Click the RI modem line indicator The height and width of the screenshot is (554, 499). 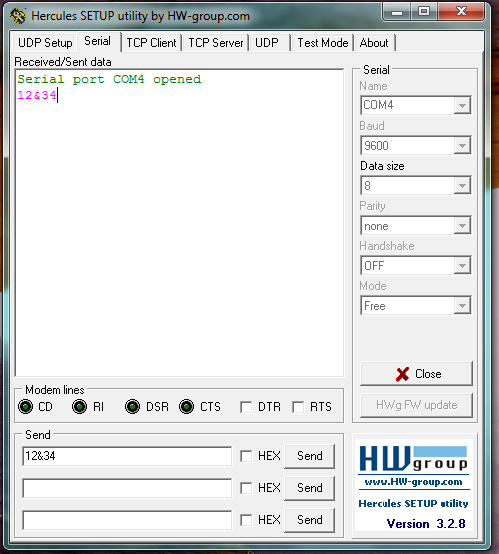click(80, 407)
